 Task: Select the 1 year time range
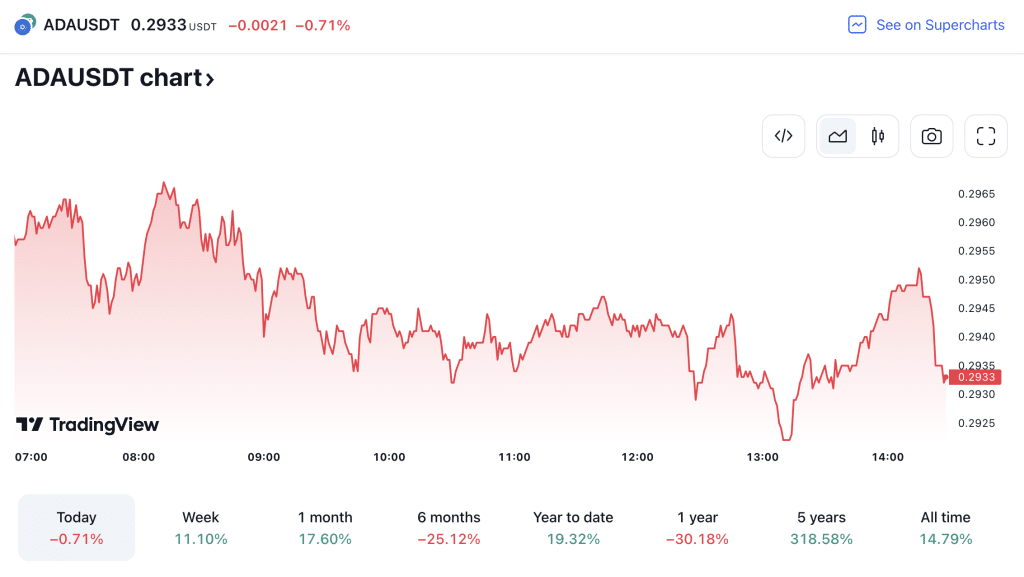coord(697,527)
